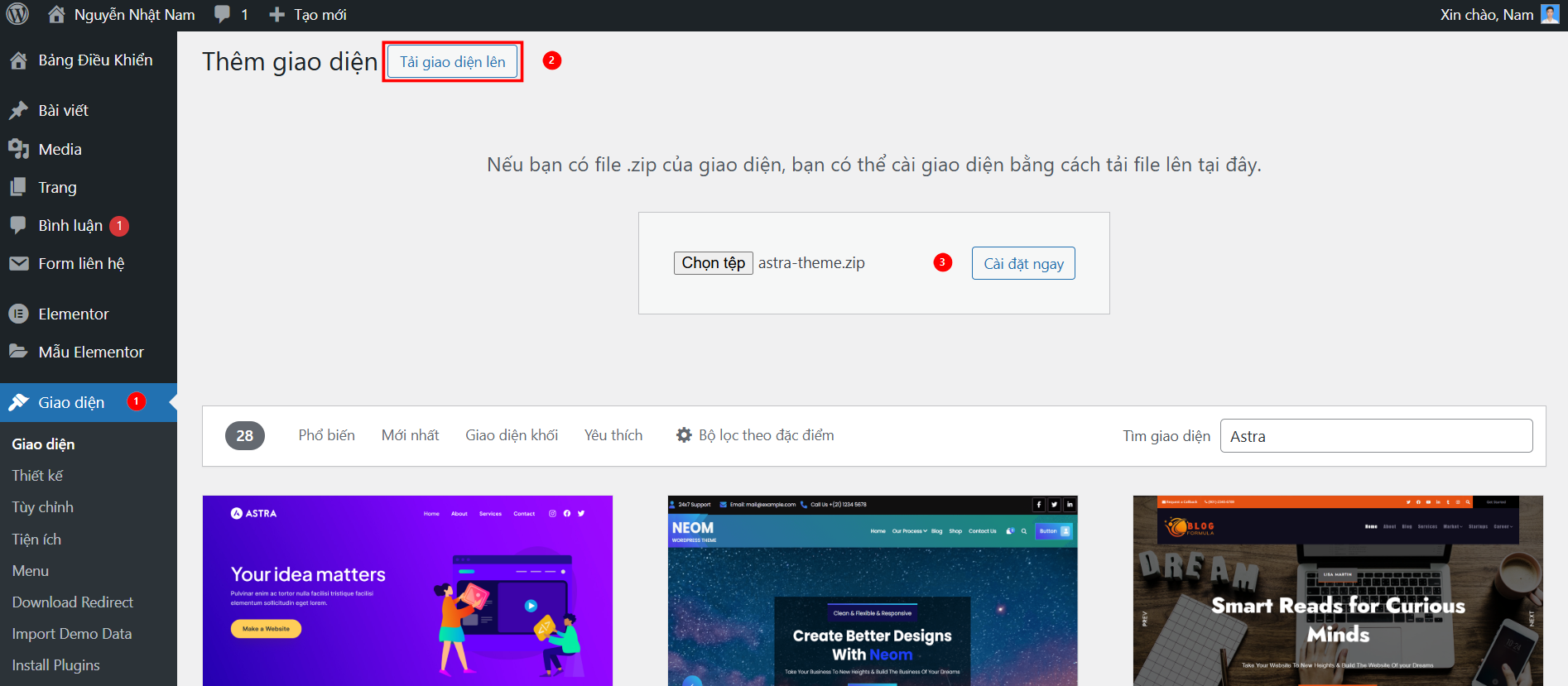Click the 28 theme count badge
The image size is (1568, 686).
pos(245,435)
